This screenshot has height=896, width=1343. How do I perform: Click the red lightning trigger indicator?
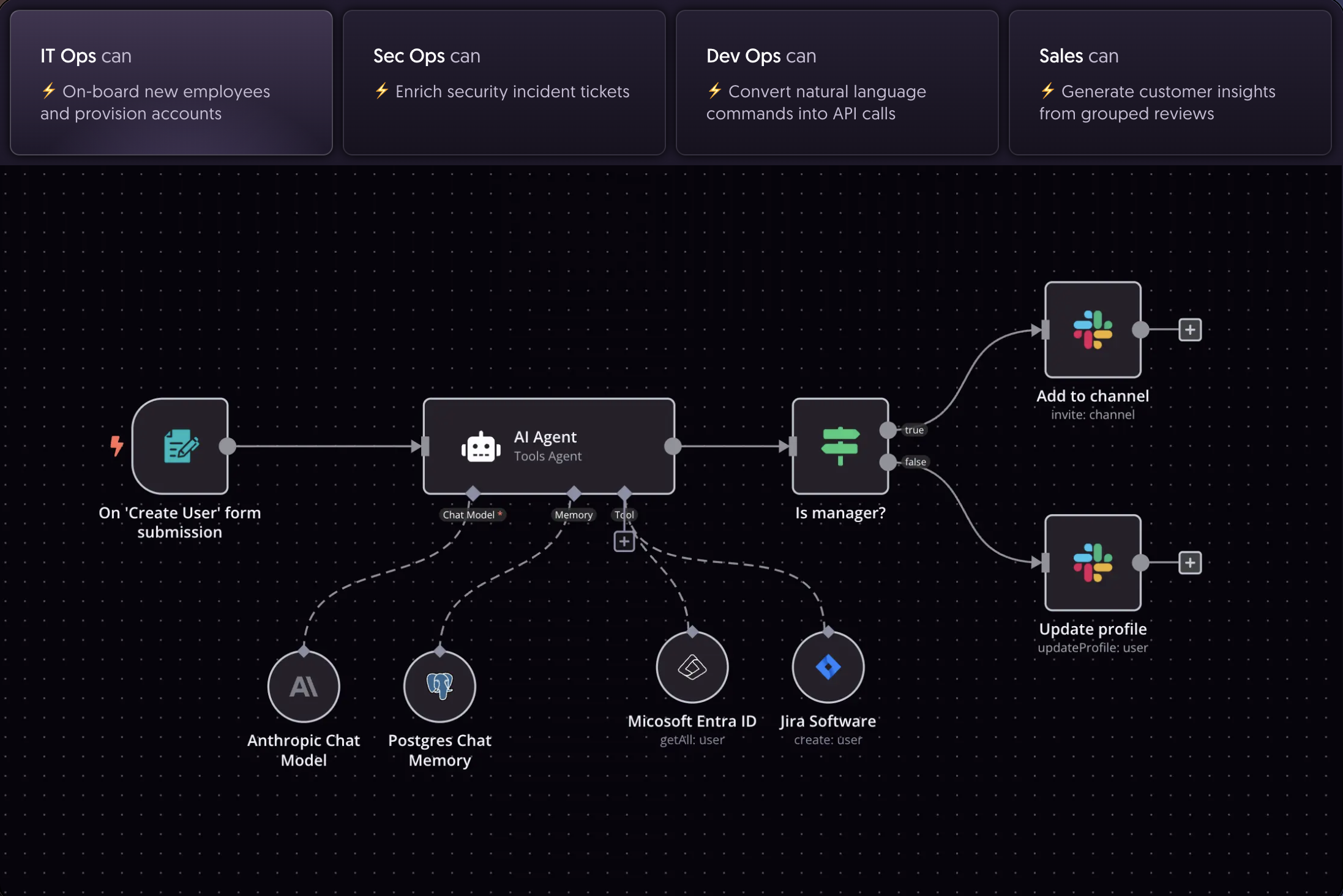[x=116, y=446]
